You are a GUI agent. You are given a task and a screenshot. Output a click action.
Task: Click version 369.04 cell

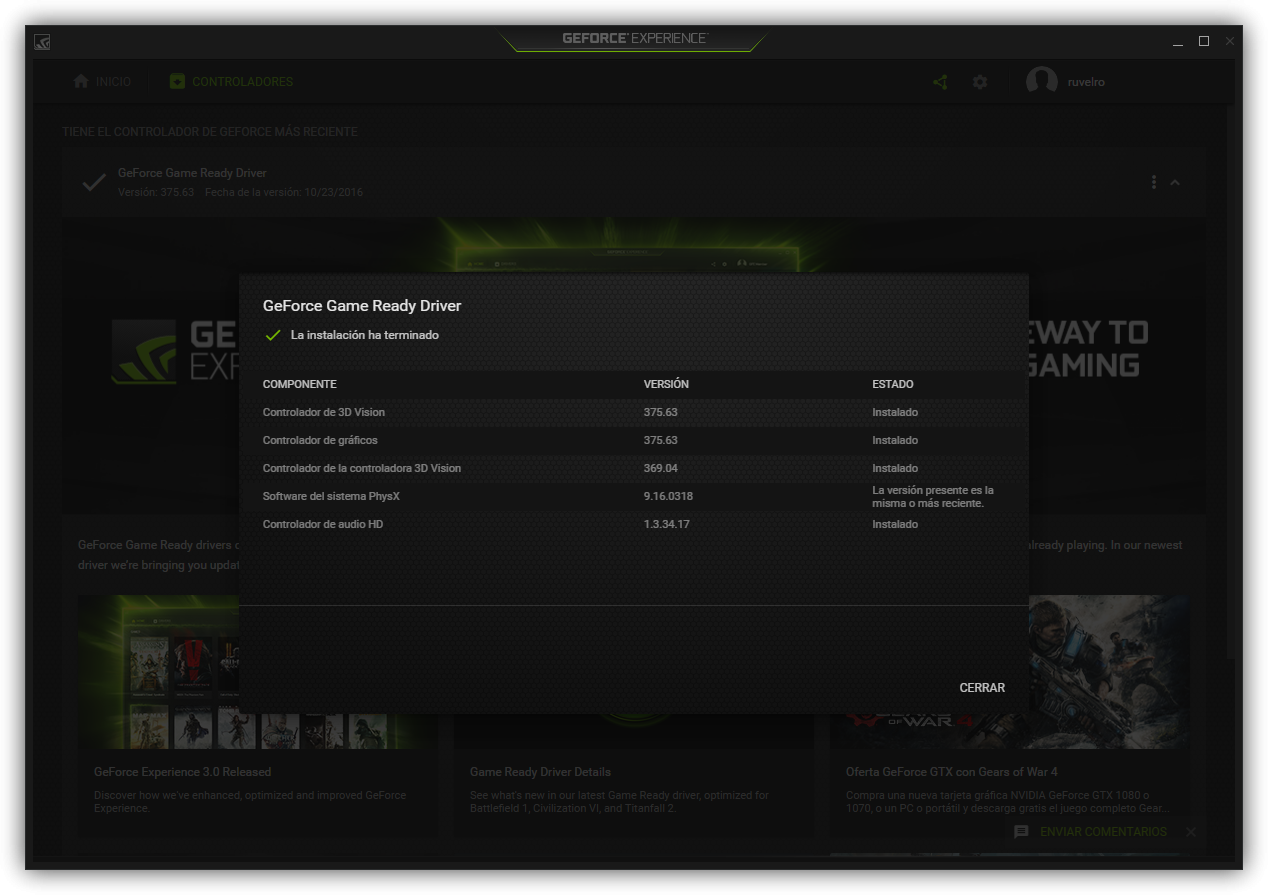pyautogui.click(x=661, y=468)
